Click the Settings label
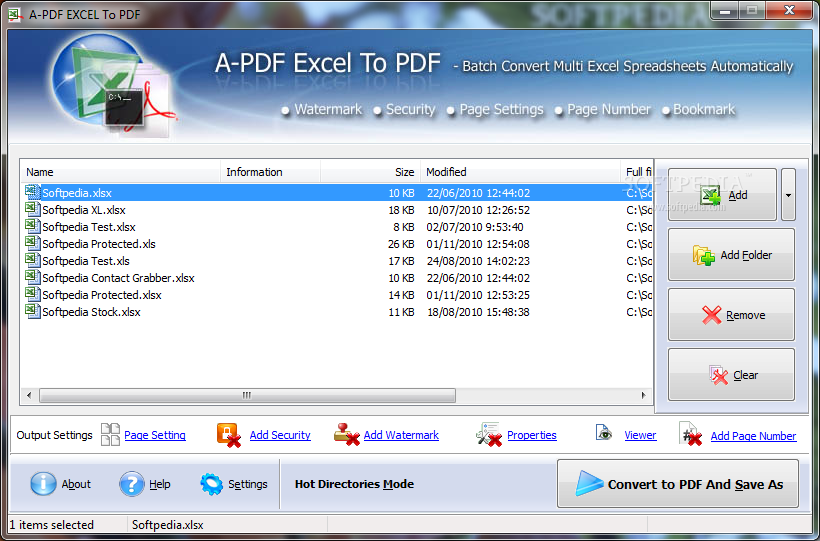This screenshot has width=820, height=541. coord(247,484)
